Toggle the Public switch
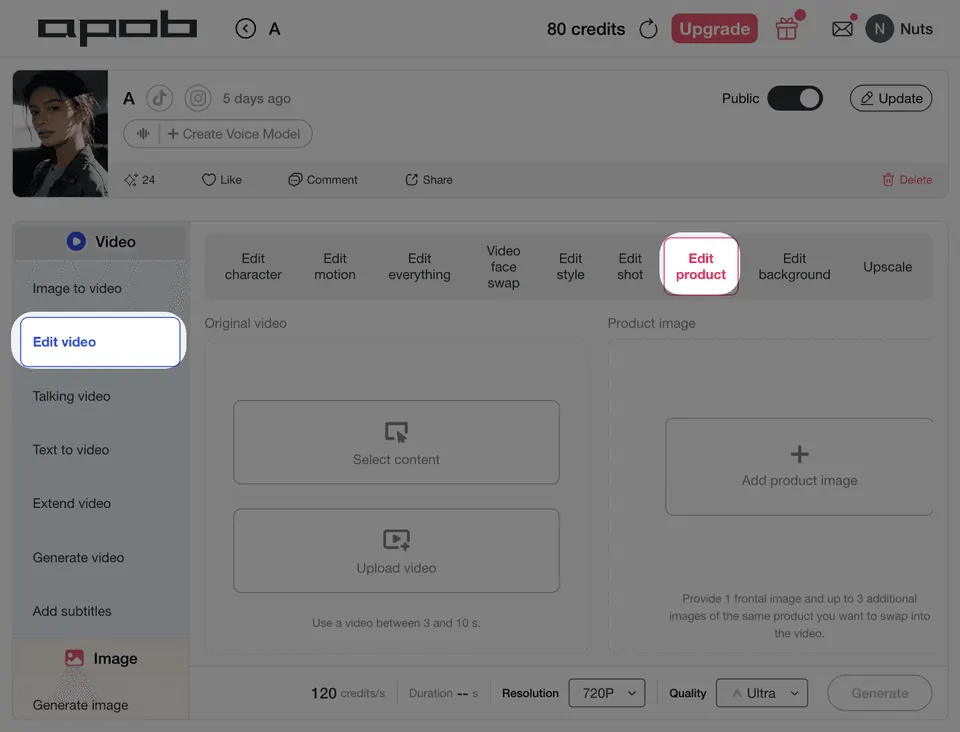 [795, 98]
